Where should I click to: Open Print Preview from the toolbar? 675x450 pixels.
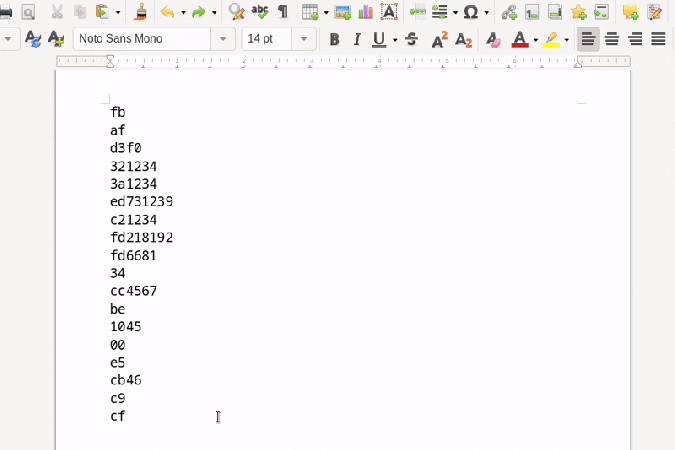(28, 12)
